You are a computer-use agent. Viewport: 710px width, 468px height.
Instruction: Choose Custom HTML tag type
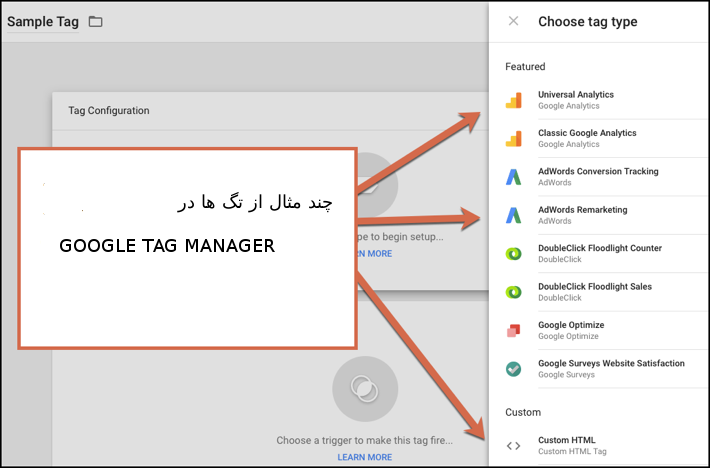599,446
